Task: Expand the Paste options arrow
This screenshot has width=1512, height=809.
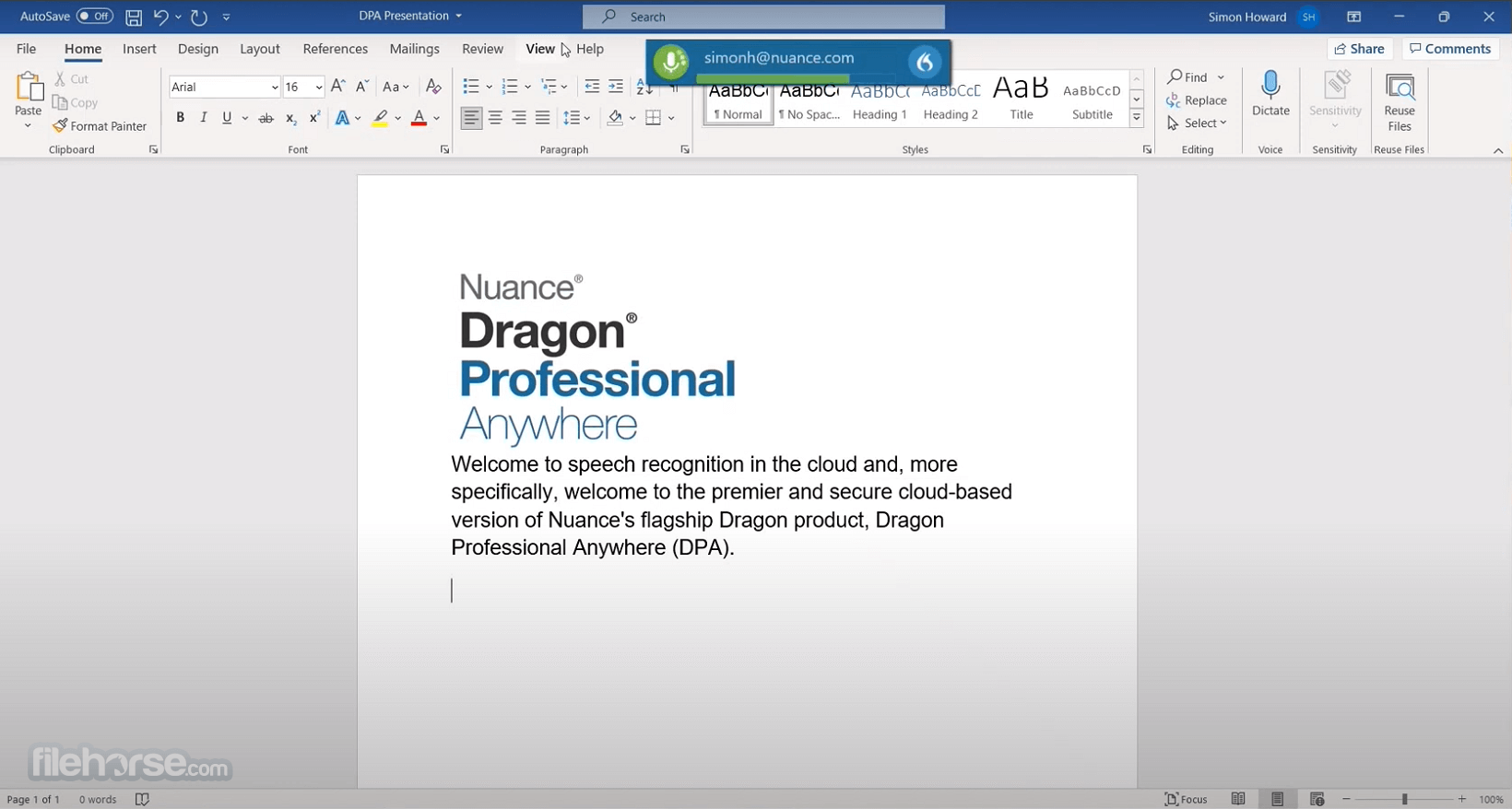Action: point(28,125)
